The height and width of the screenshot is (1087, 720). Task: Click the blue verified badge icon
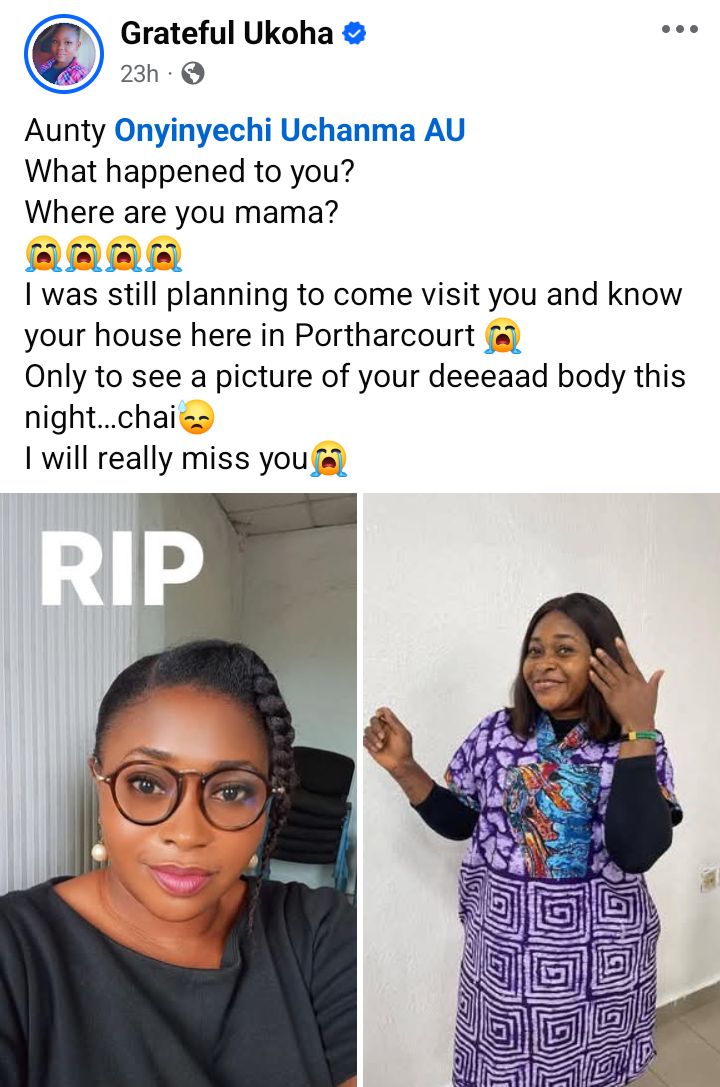pyautogui.click(x=355, y=33)
